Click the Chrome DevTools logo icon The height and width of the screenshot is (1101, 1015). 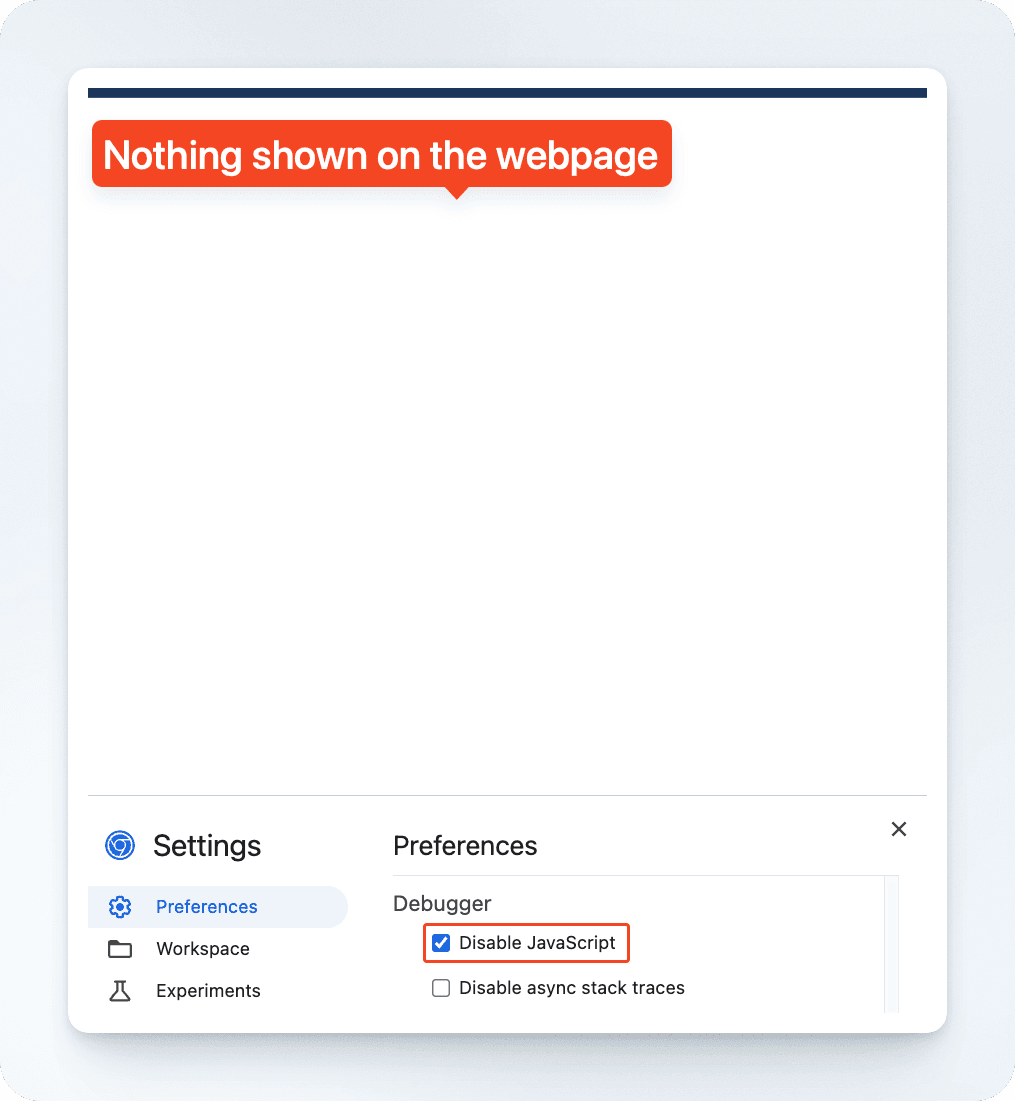(120, 846)
